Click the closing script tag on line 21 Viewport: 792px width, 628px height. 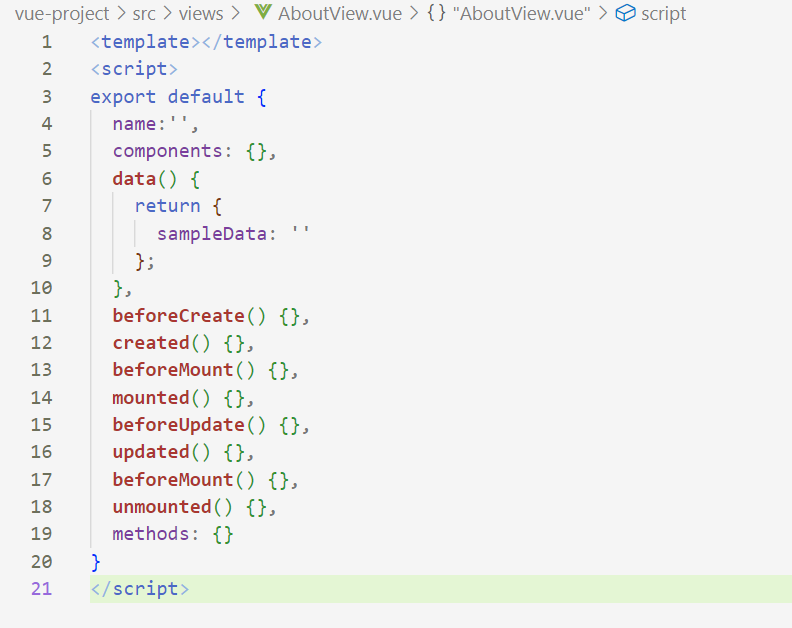click(x=139, y=589)
